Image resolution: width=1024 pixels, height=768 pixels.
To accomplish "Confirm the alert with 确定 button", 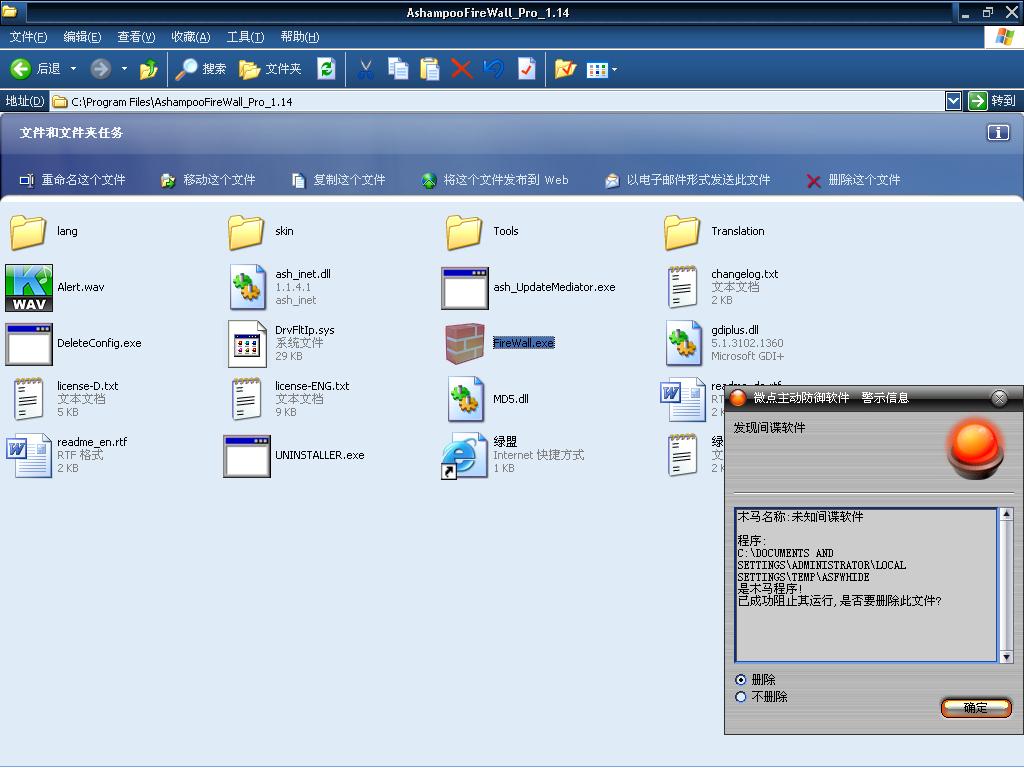I will (976, 708).
